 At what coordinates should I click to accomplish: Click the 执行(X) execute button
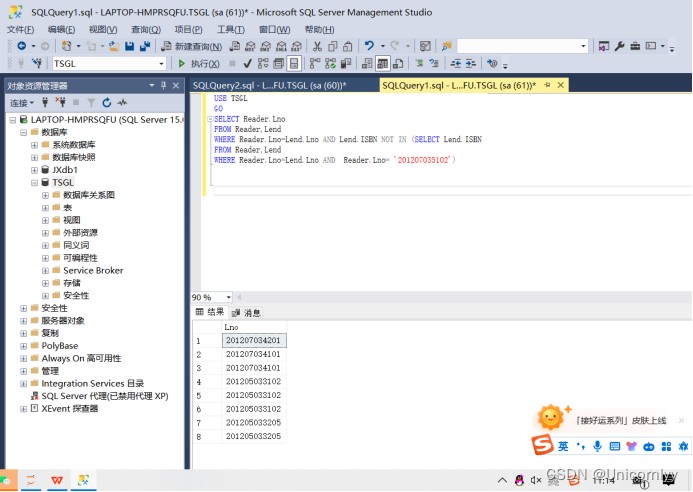[199, 64]
